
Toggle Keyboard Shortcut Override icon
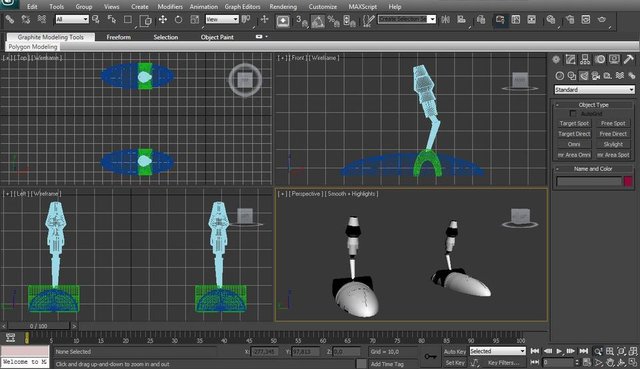click(x=283, y=20)
